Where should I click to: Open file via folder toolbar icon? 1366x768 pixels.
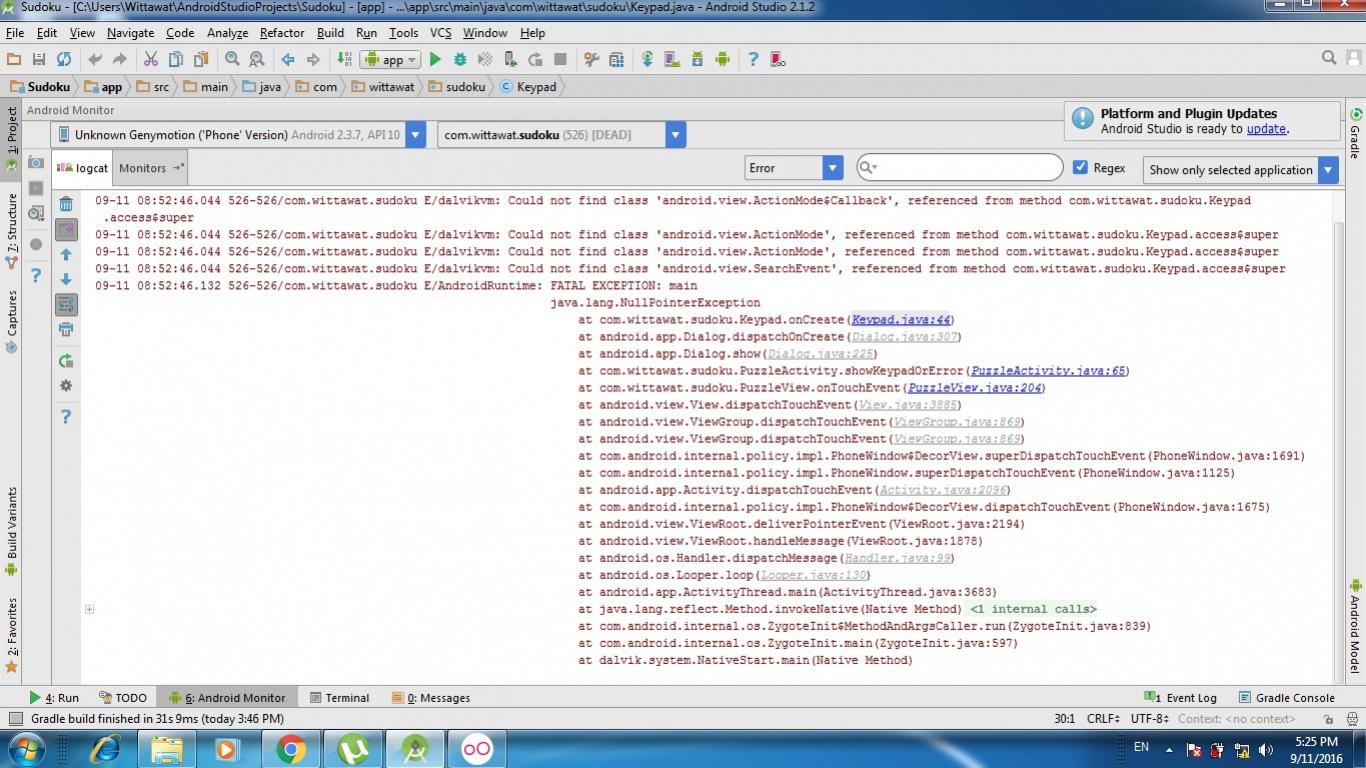tap(14, 60)
